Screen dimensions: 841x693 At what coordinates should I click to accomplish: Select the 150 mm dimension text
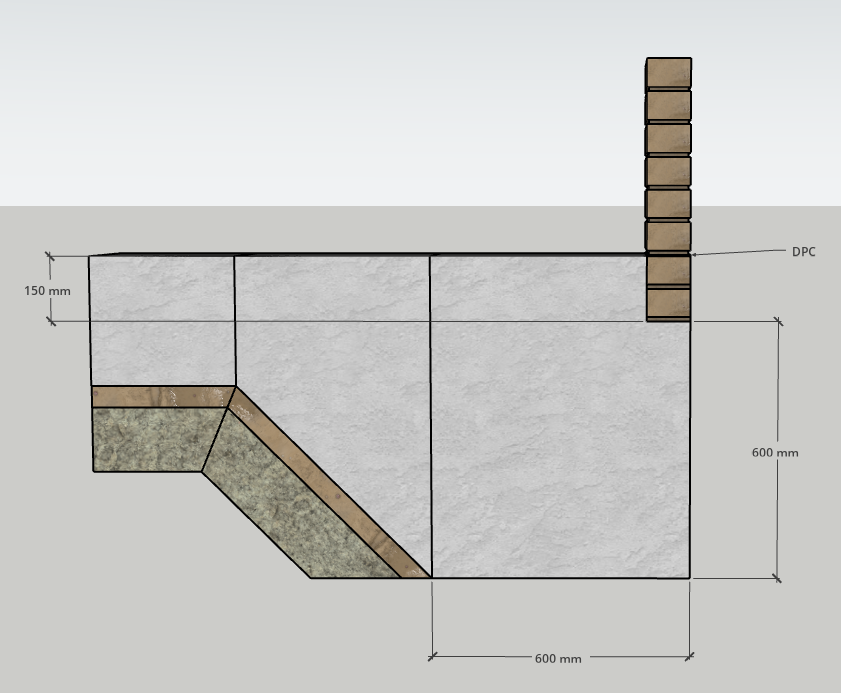[x=48, y=291]
